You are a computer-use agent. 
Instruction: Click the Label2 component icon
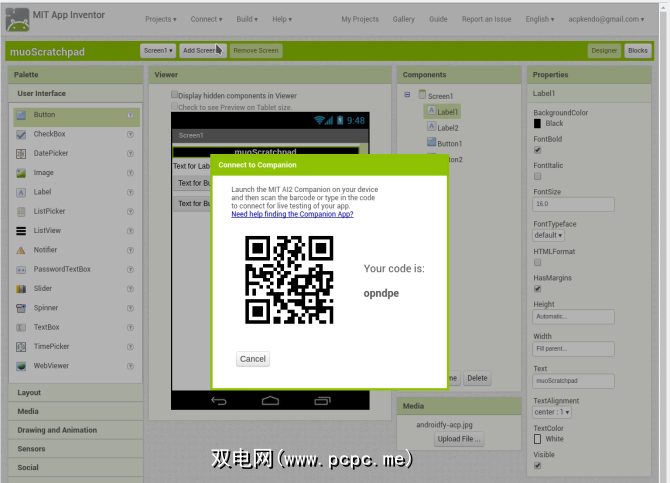[x=432, y=127]
